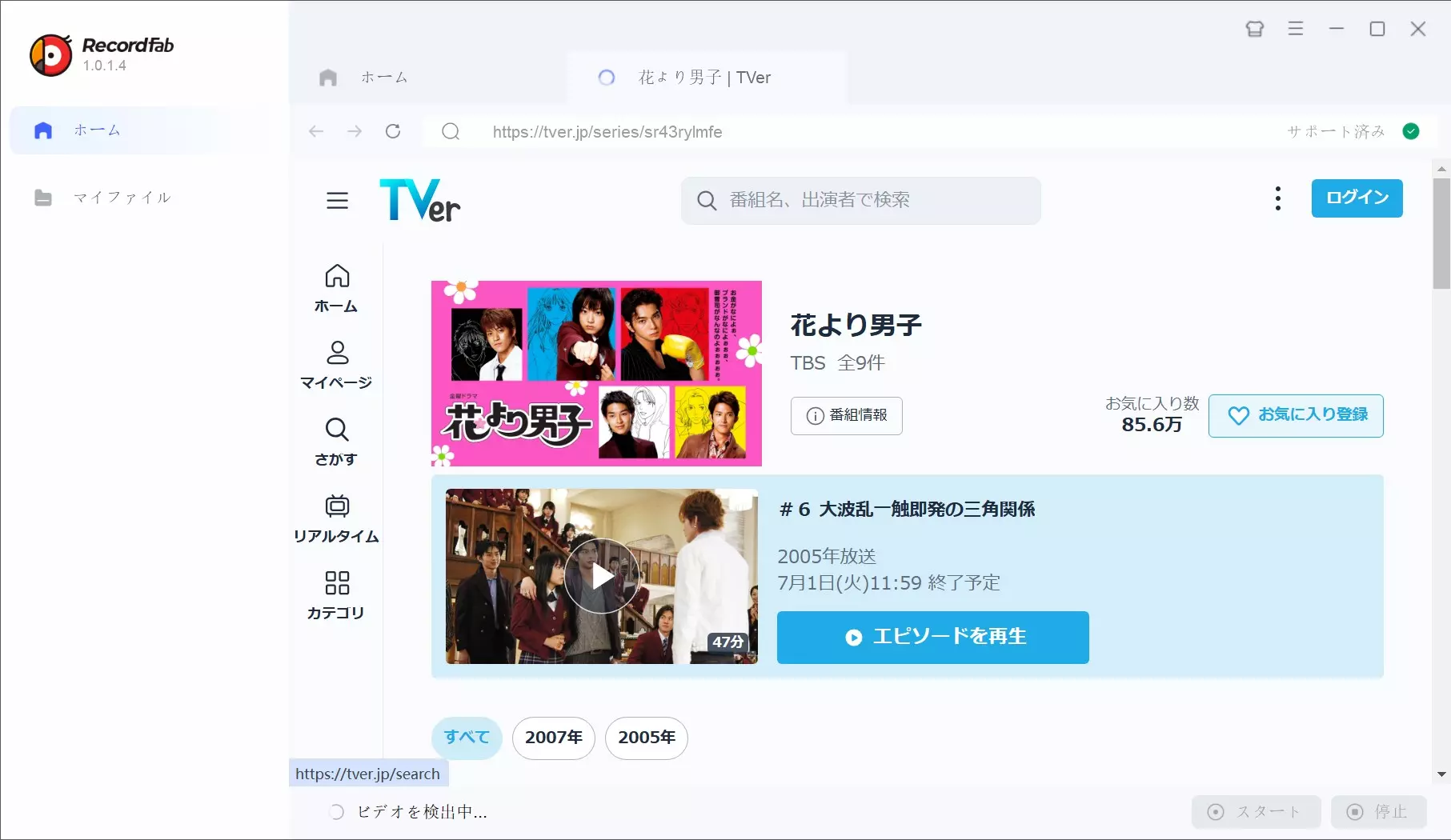
Task: Click the ログイン button
Action: click(1357, 198)
